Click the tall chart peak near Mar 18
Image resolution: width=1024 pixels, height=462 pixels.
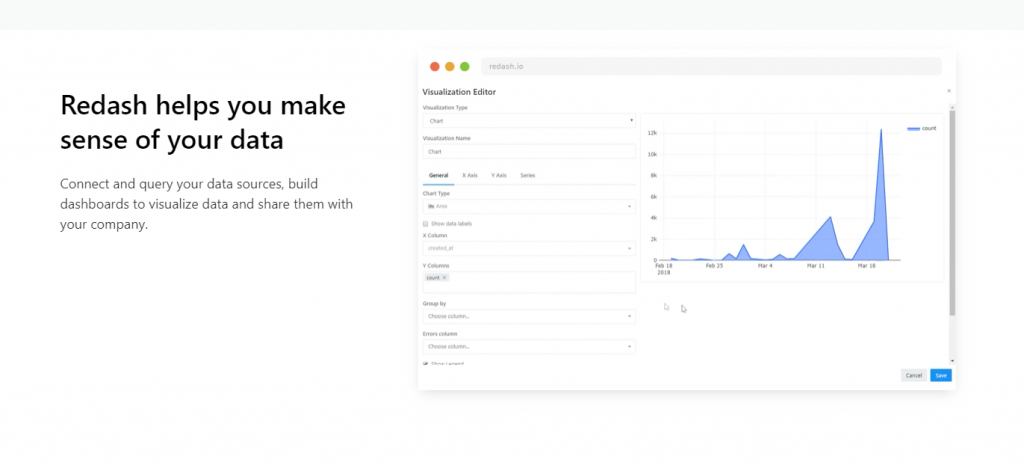click(881, 130)
